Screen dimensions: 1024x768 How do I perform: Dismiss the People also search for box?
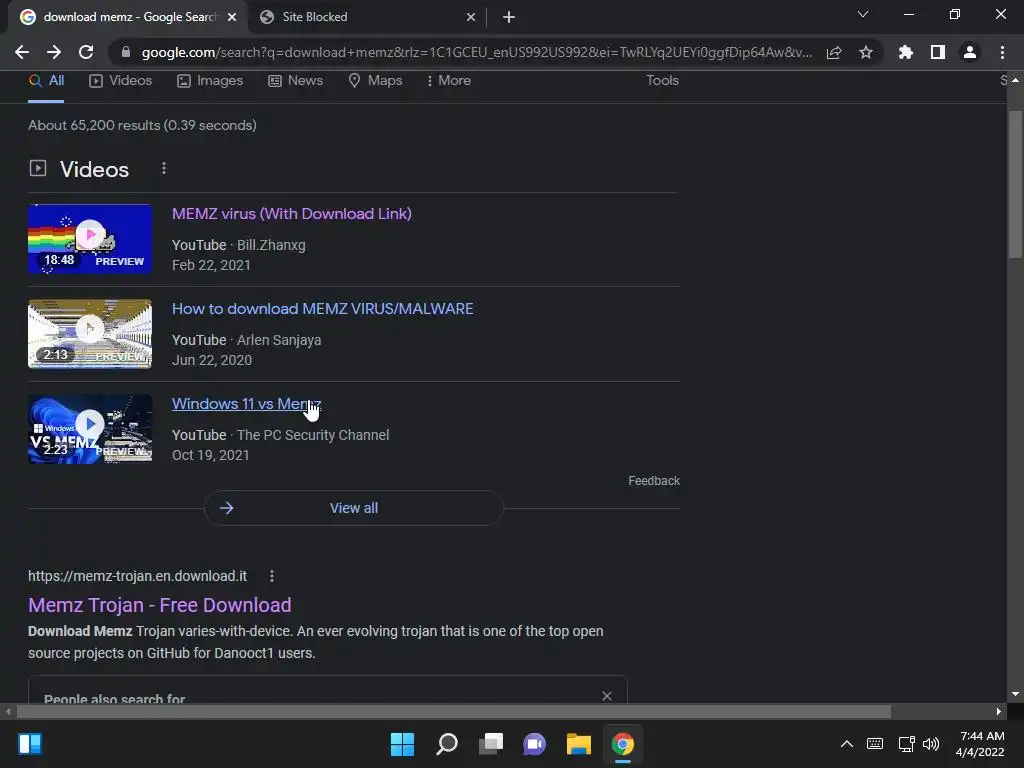point(607,696)
